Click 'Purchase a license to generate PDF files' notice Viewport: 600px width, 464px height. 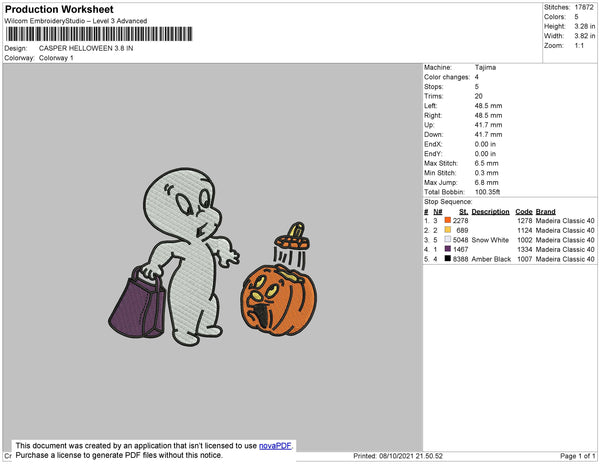click(x=119, y=455)
